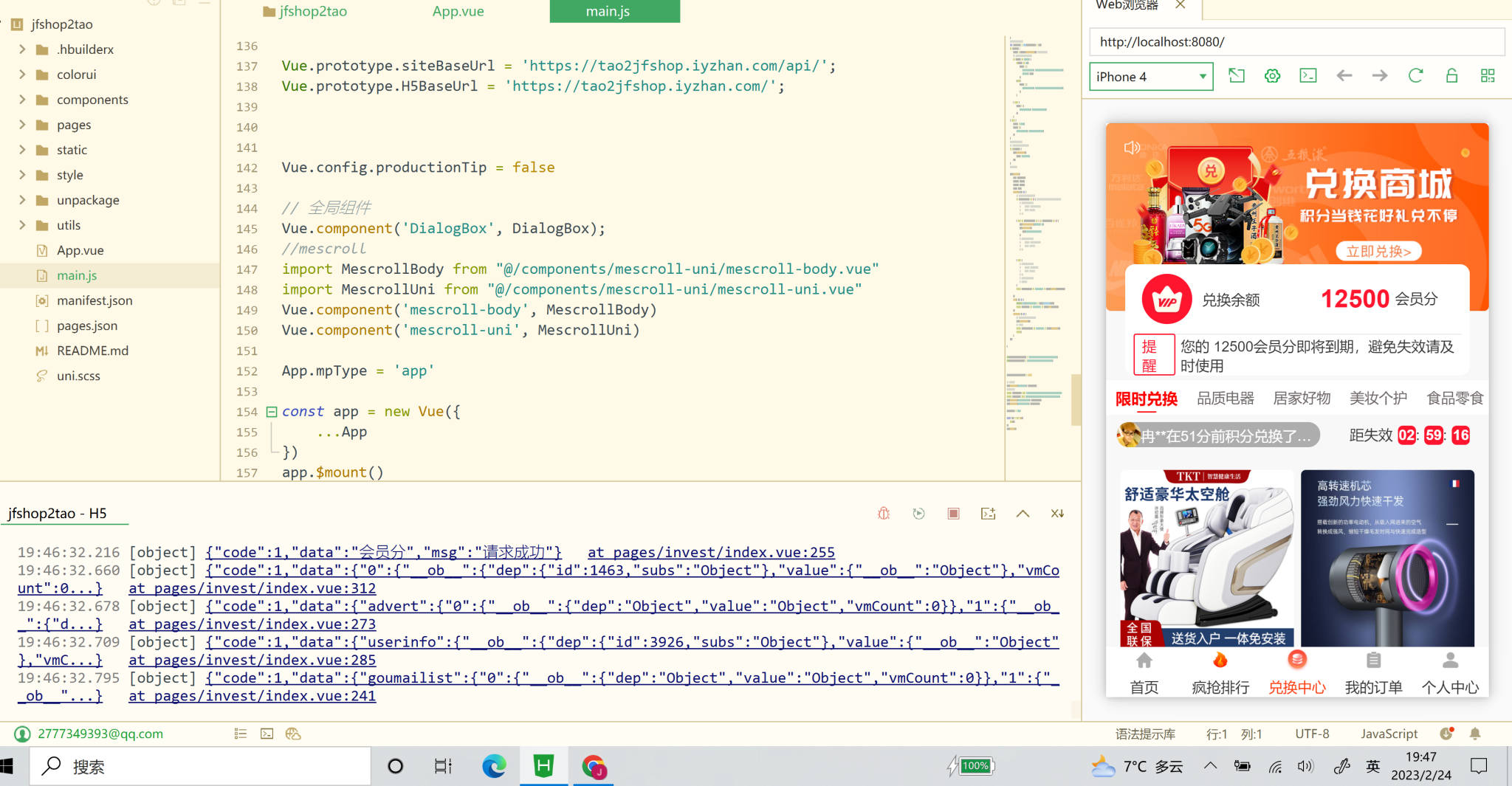Open the iPhone 4 device dropdown
This screenshot has height=786, width=1512.
1151,77
